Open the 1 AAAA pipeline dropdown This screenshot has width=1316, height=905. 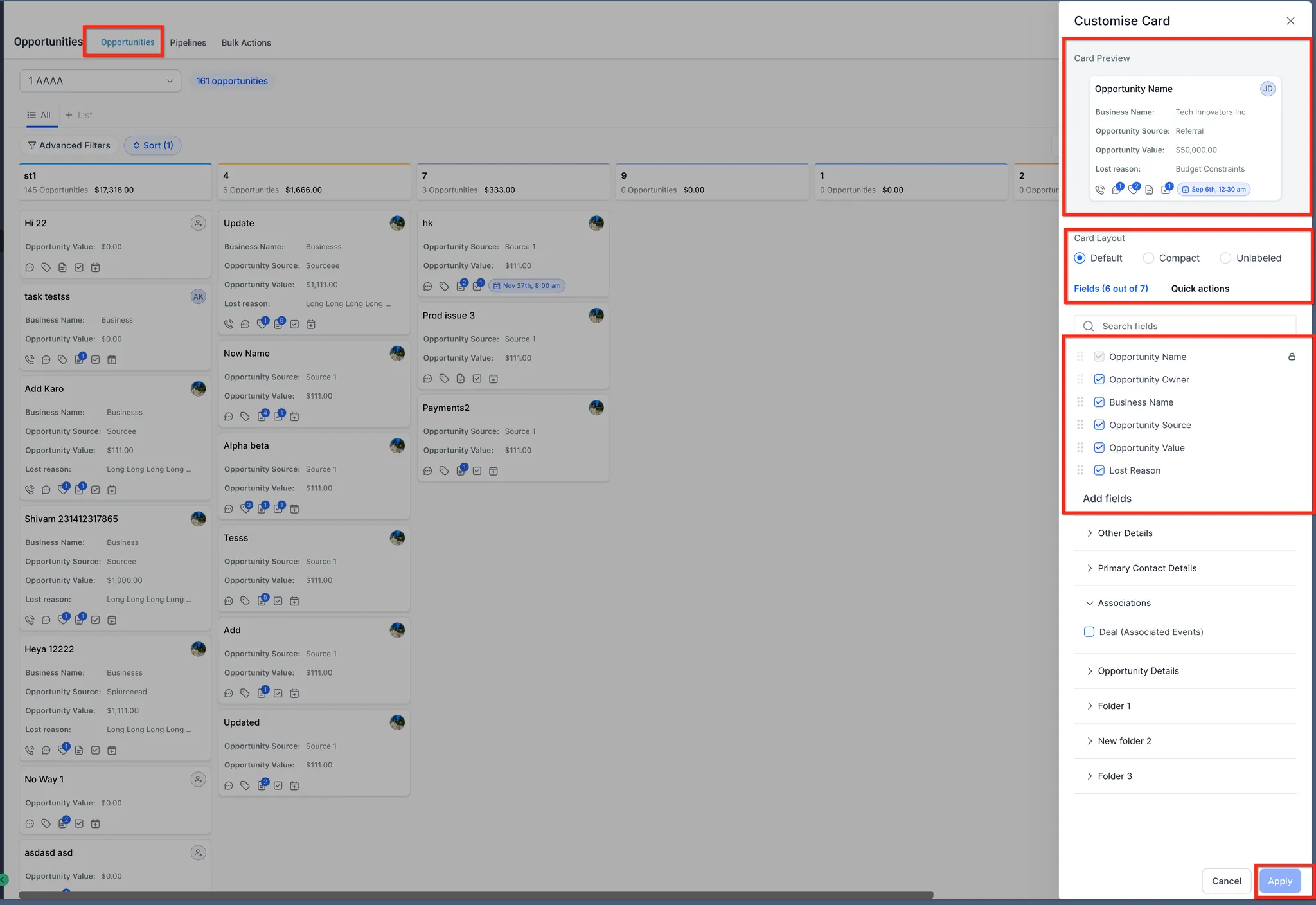click(100, 81)
